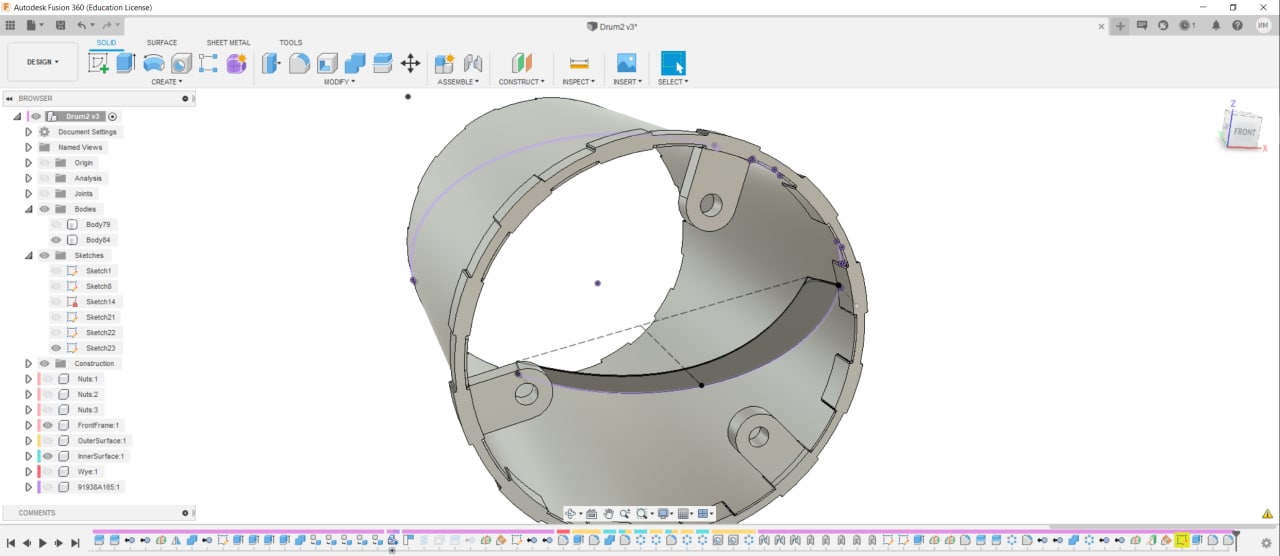Select the Extrude tool
Screen dimensions: 1280x556
125,63
